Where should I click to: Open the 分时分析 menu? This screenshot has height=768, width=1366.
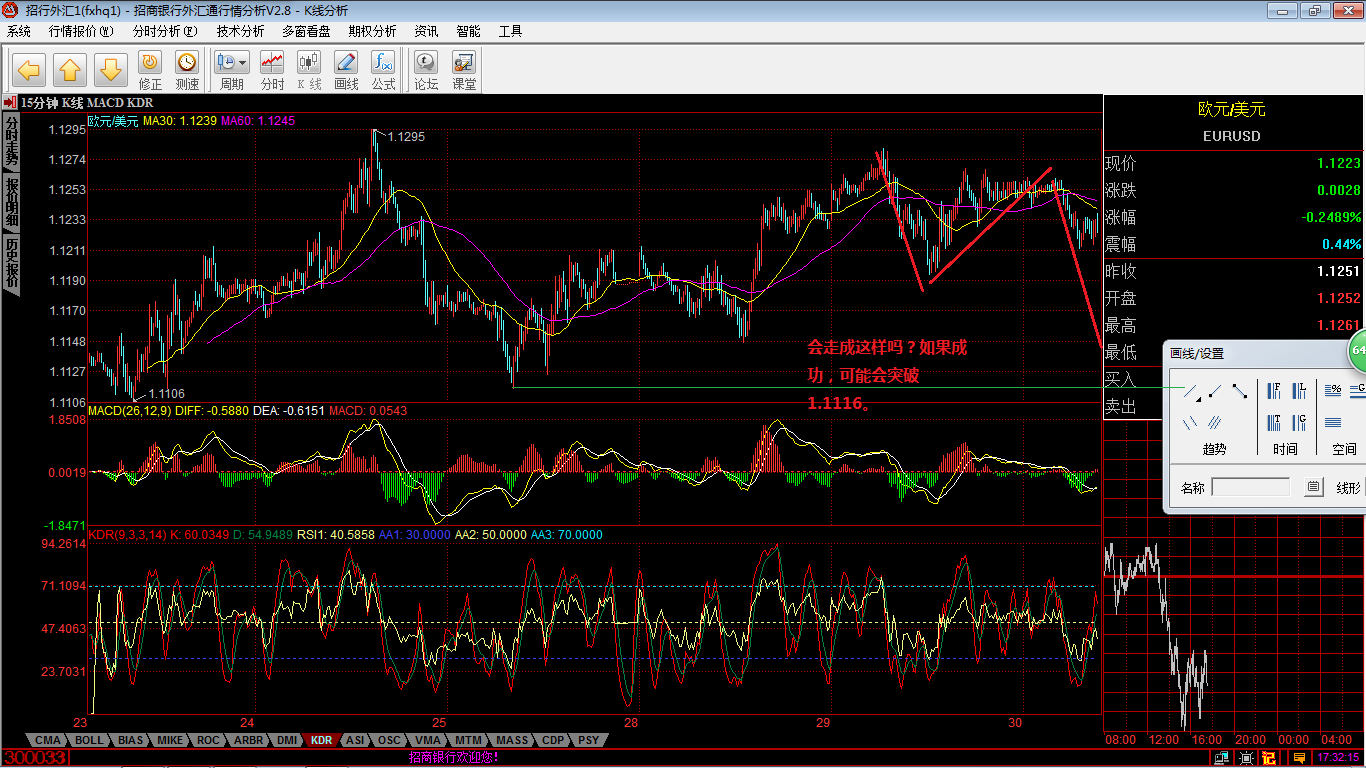tap(166, 31)
